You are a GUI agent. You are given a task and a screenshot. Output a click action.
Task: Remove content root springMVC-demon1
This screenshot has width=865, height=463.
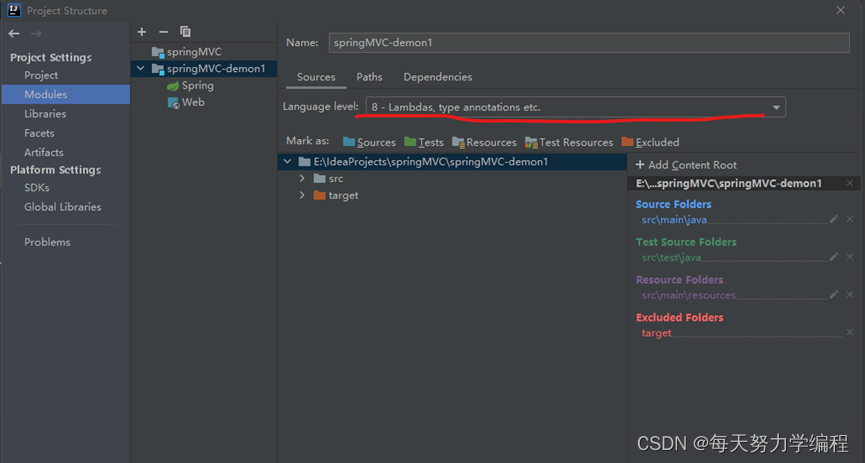pos(850,183)
